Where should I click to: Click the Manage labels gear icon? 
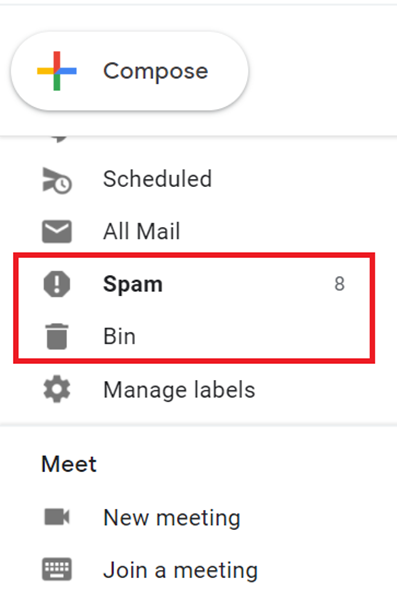[x=57, y=389]
